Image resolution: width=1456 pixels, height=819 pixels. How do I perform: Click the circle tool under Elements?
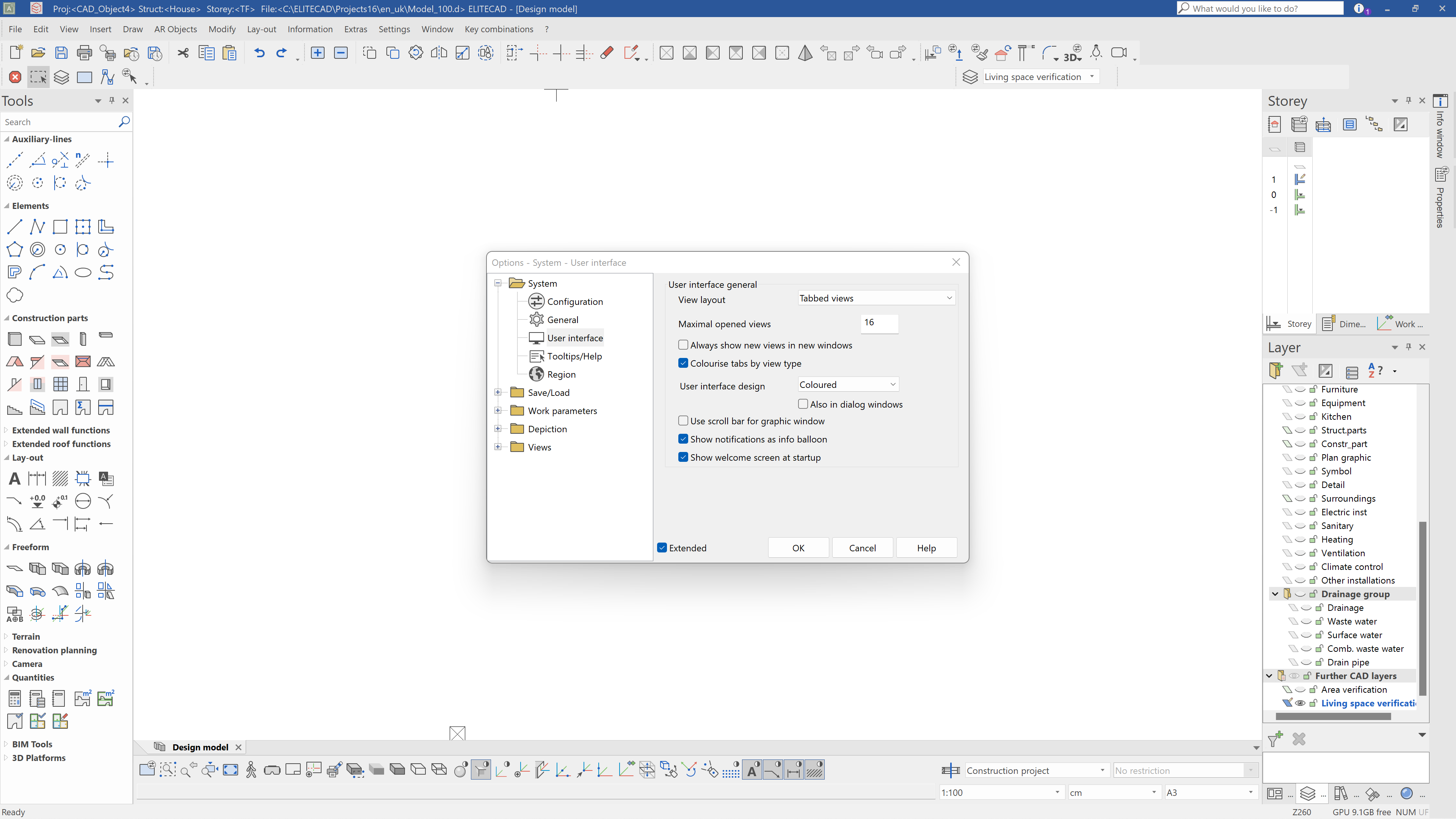pyautogui.click(x=61, y=249)
